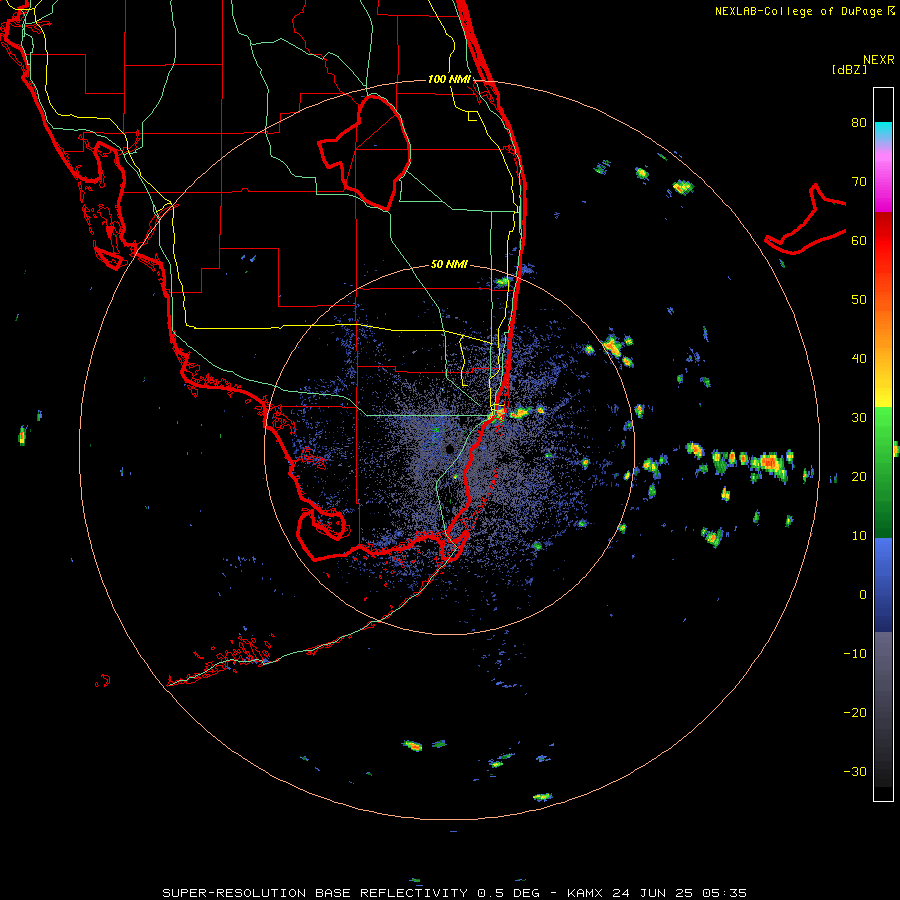The image size is (900, 900).
Task: Click the 0.5 DEG elevation text in the footer
Action: click(509, 893)
